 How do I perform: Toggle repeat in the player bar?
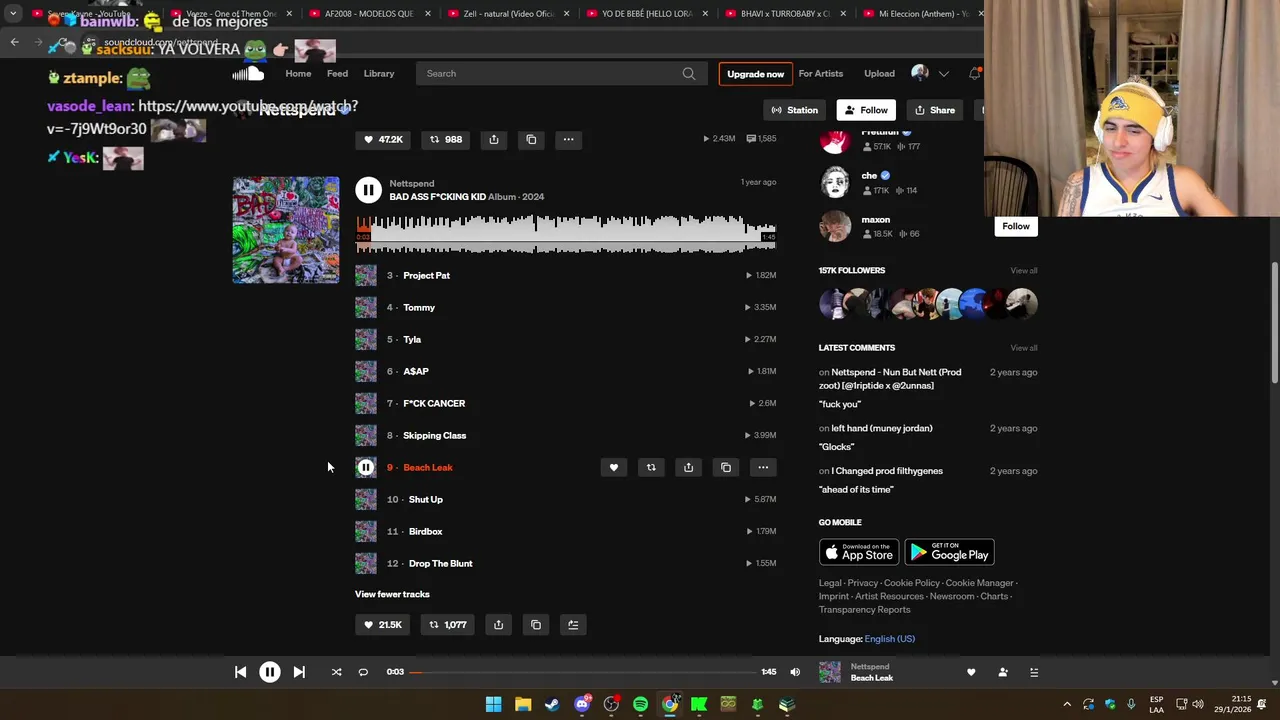tap(363, 672)
